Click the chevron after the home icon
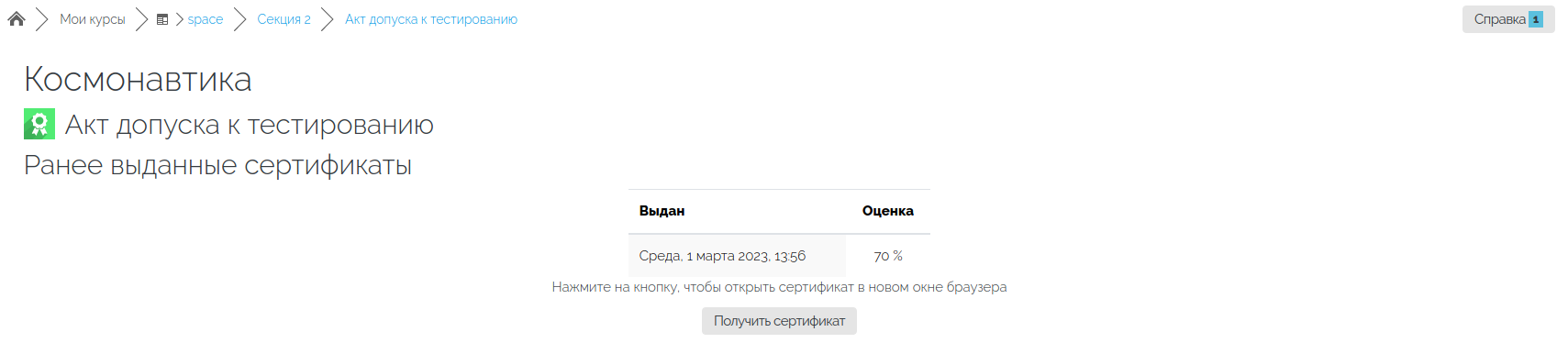Viewport: 1568px width, 354px height. click(x=42, y=19)
